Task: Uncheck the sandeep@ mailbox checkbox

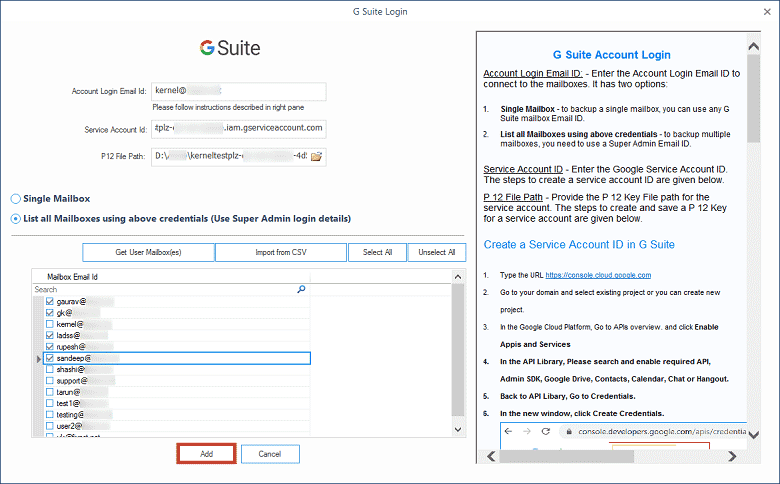Action: [x=50, y=358]
